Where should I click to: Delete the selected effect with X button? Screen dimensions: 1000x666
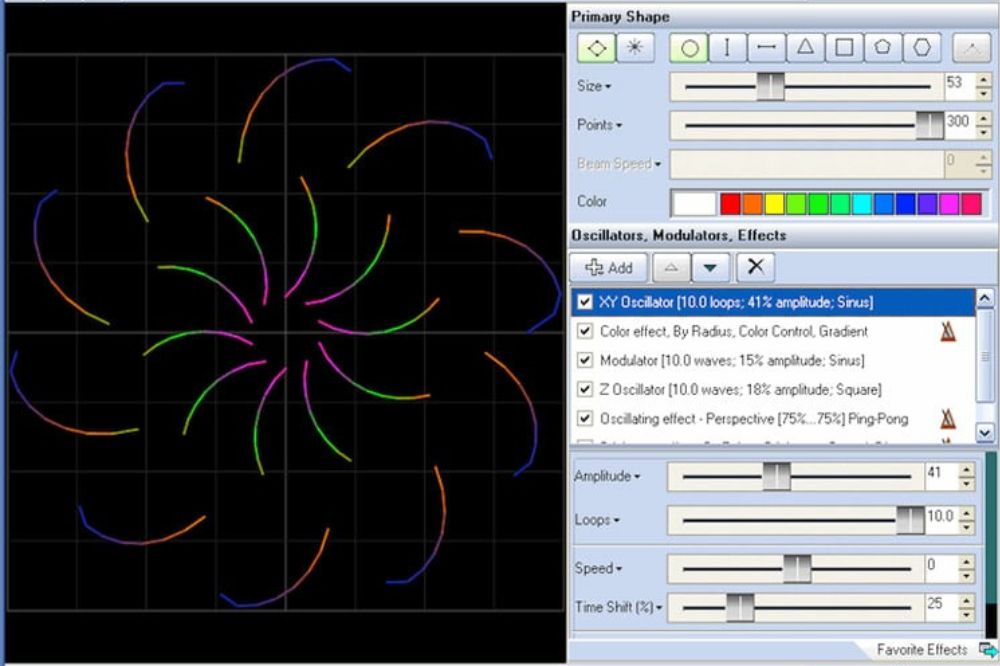[x=756, y=267]
